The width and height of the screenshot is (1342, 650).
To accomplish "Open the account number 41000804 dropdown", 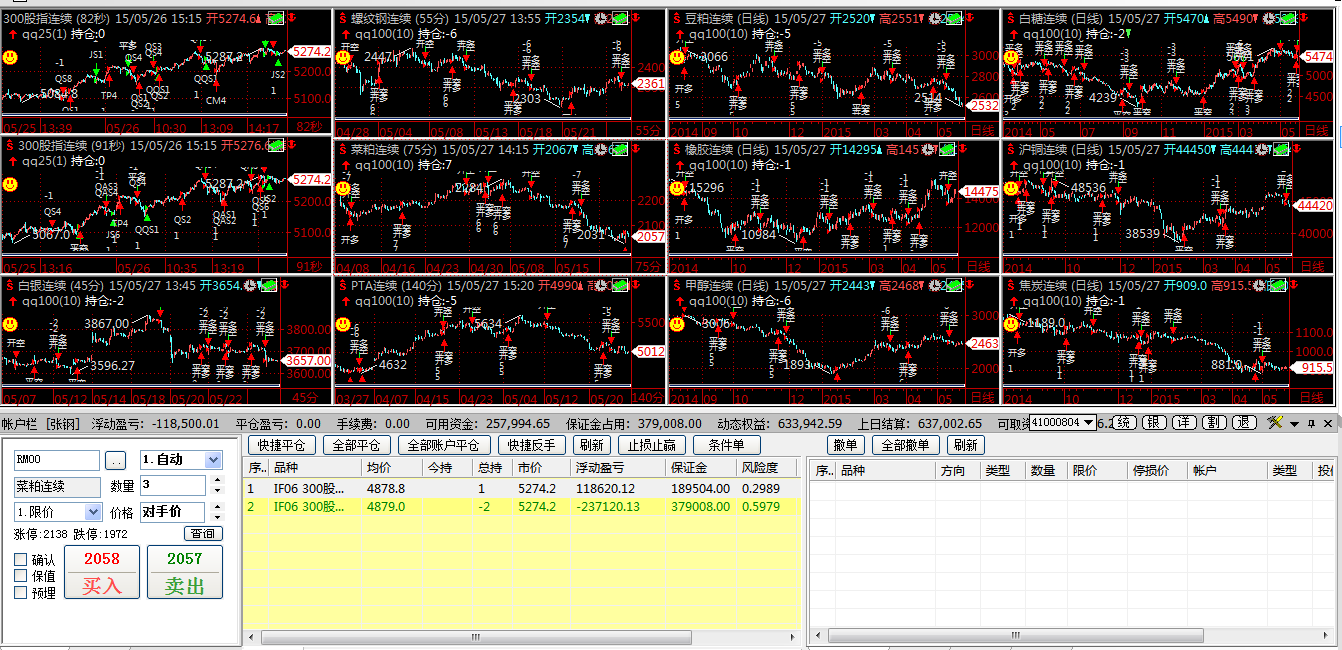I will (x=1088, y=423).
